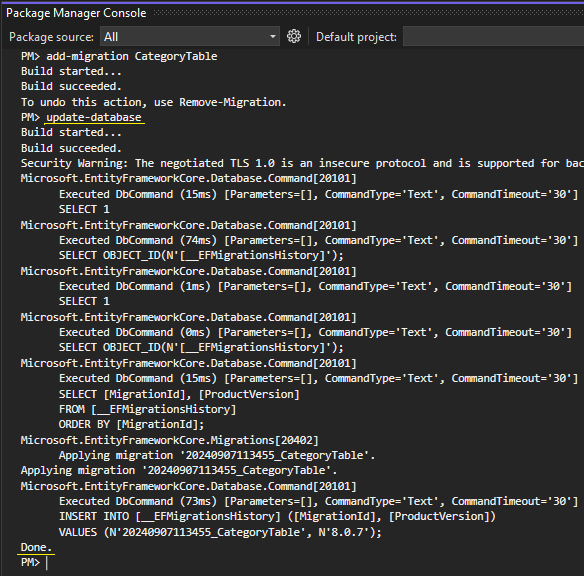Select the Package Manager Console title tab
The height and width of the screenshot is (576, 584).
[76, 13]
